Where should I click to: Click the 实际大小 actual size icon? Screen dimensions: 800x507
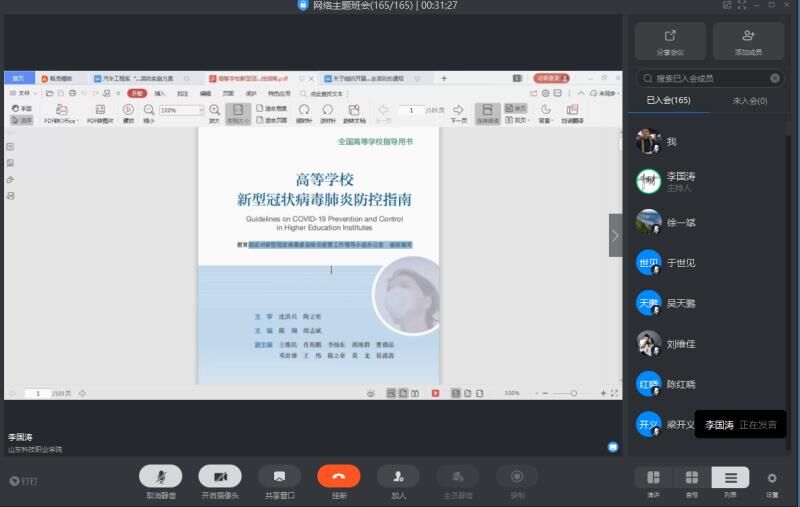tap(238, 114)
